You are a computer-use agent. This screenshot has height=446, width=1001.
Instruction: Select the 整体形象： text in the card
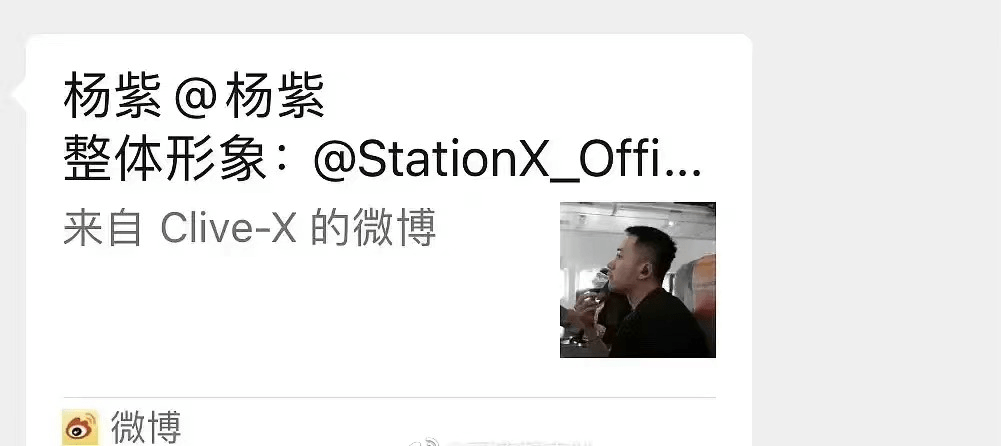[184, 161]
